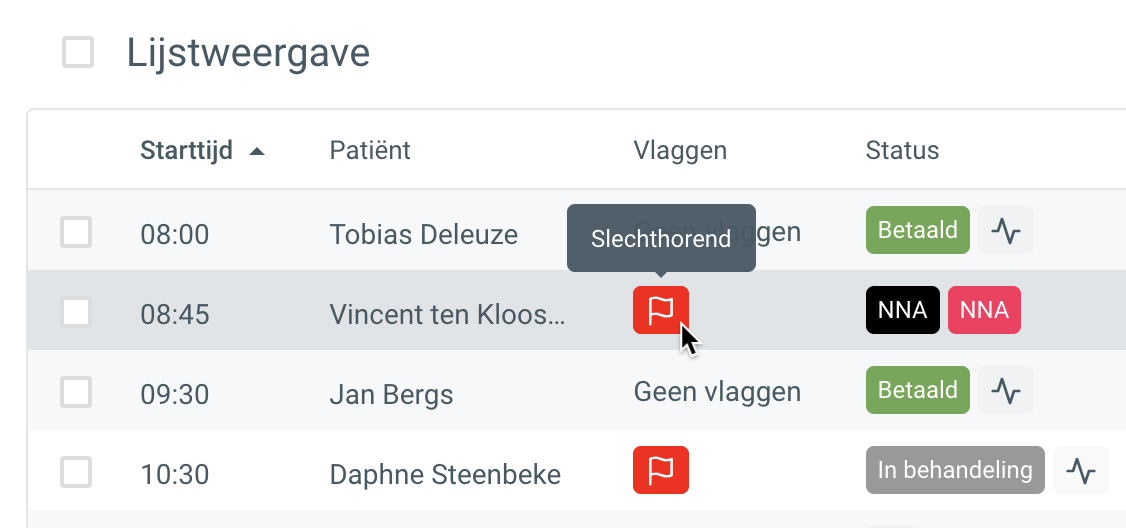1126x528 pixels.
Task: Click Betaald badge in Tobias Deleuze row
Action: [x=918, y=230]
